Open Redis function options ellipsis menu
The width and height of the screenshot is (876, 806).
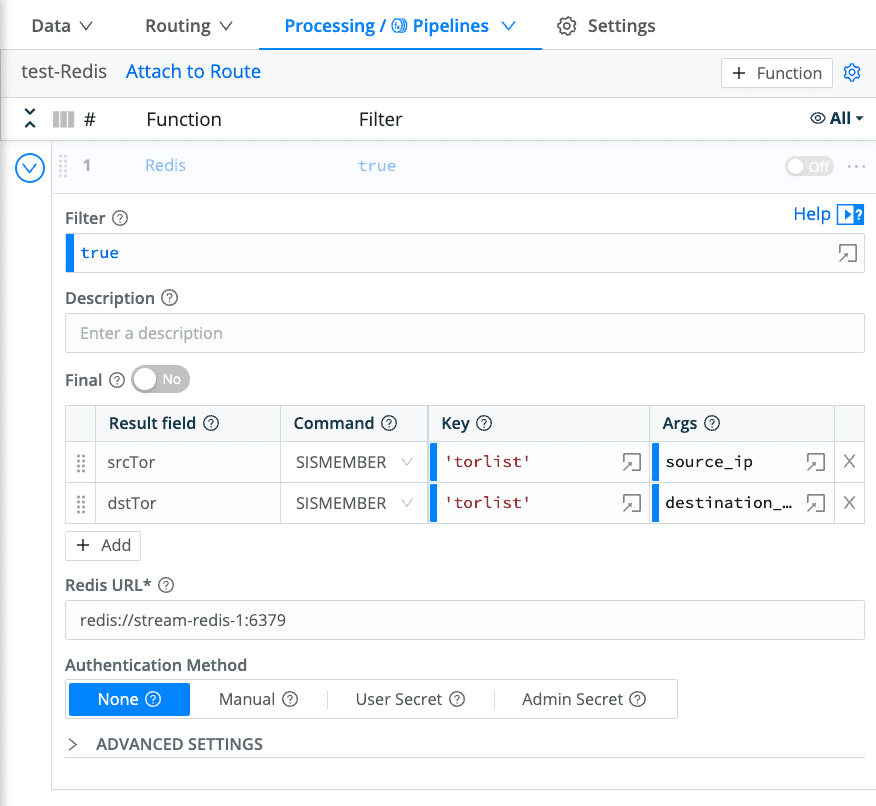[856, 166]
